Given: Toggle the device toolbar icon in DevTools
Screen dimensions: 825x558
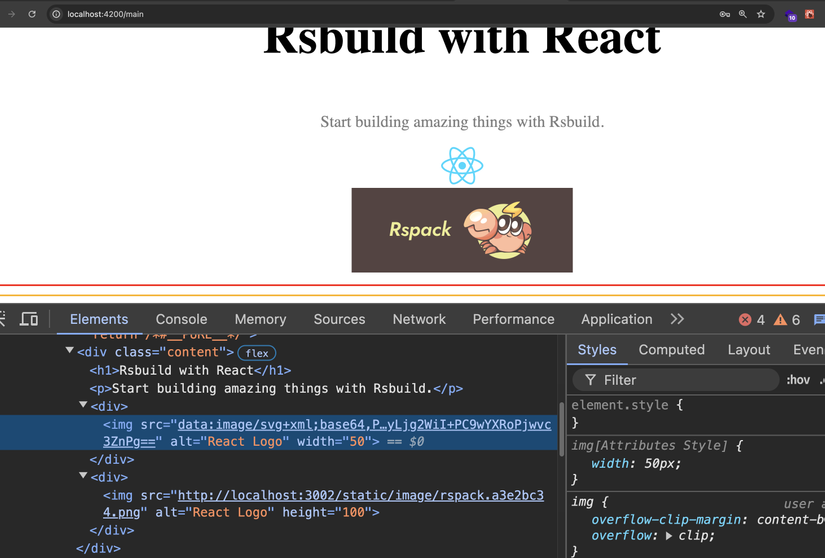Looking at the screenshot, I should pyautogui.click(x=29, y=319).
